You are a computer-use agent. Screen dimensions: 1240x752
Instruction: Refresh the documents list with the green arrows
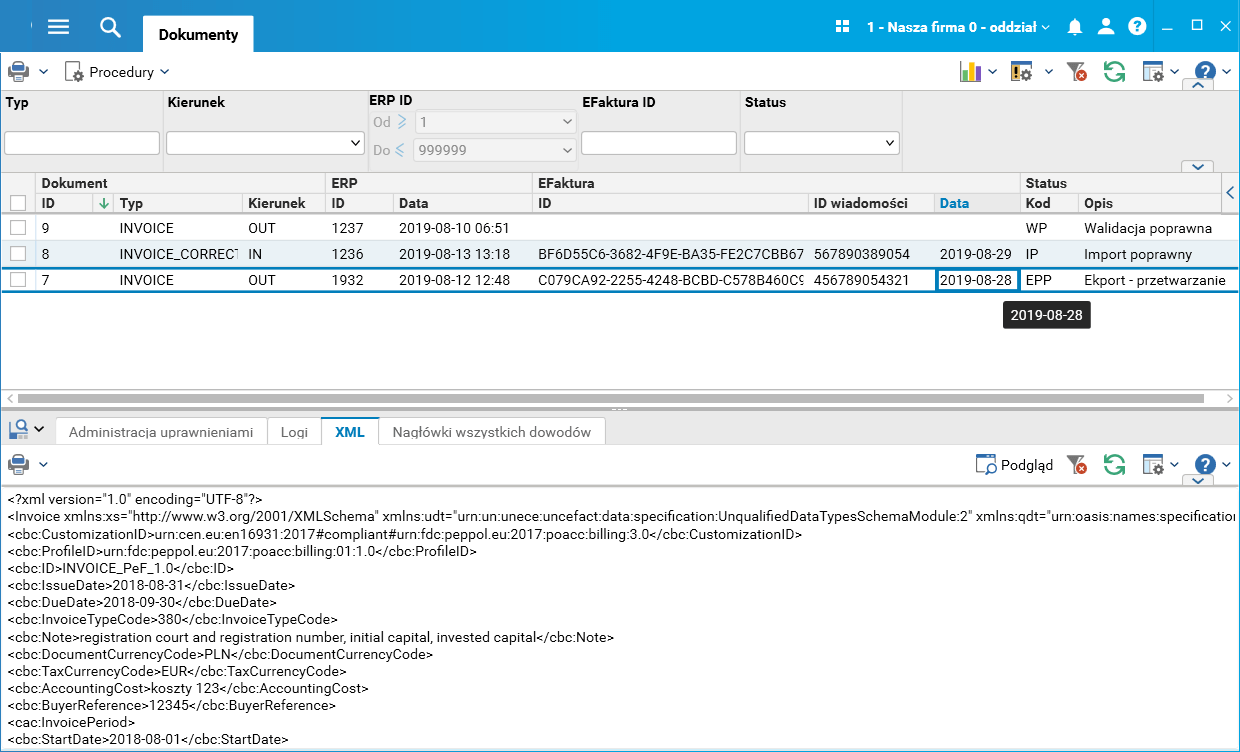click(1114, 71)
